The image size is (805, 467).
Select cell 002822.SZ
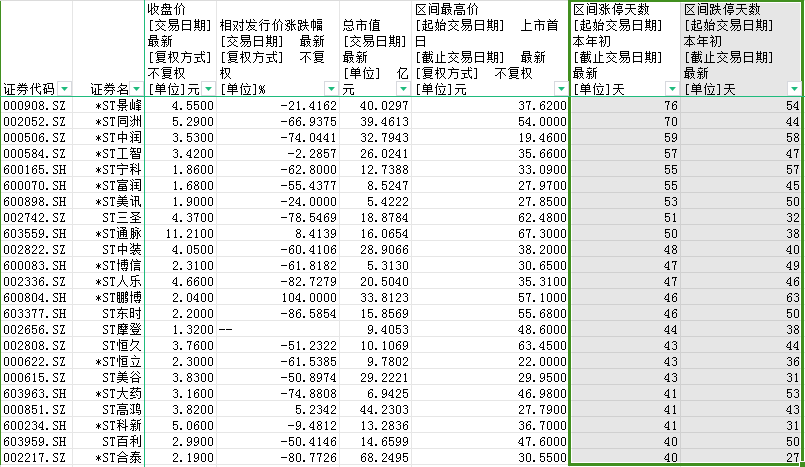[36, 249]
